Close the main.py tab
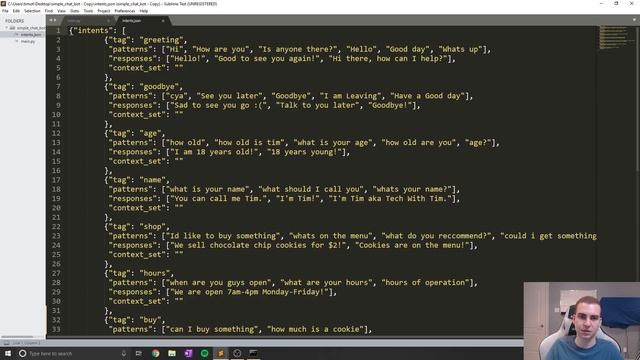Image resolution: width=640 pixels, height=360 pixels. pyautogui.click(x=109, y=20)
